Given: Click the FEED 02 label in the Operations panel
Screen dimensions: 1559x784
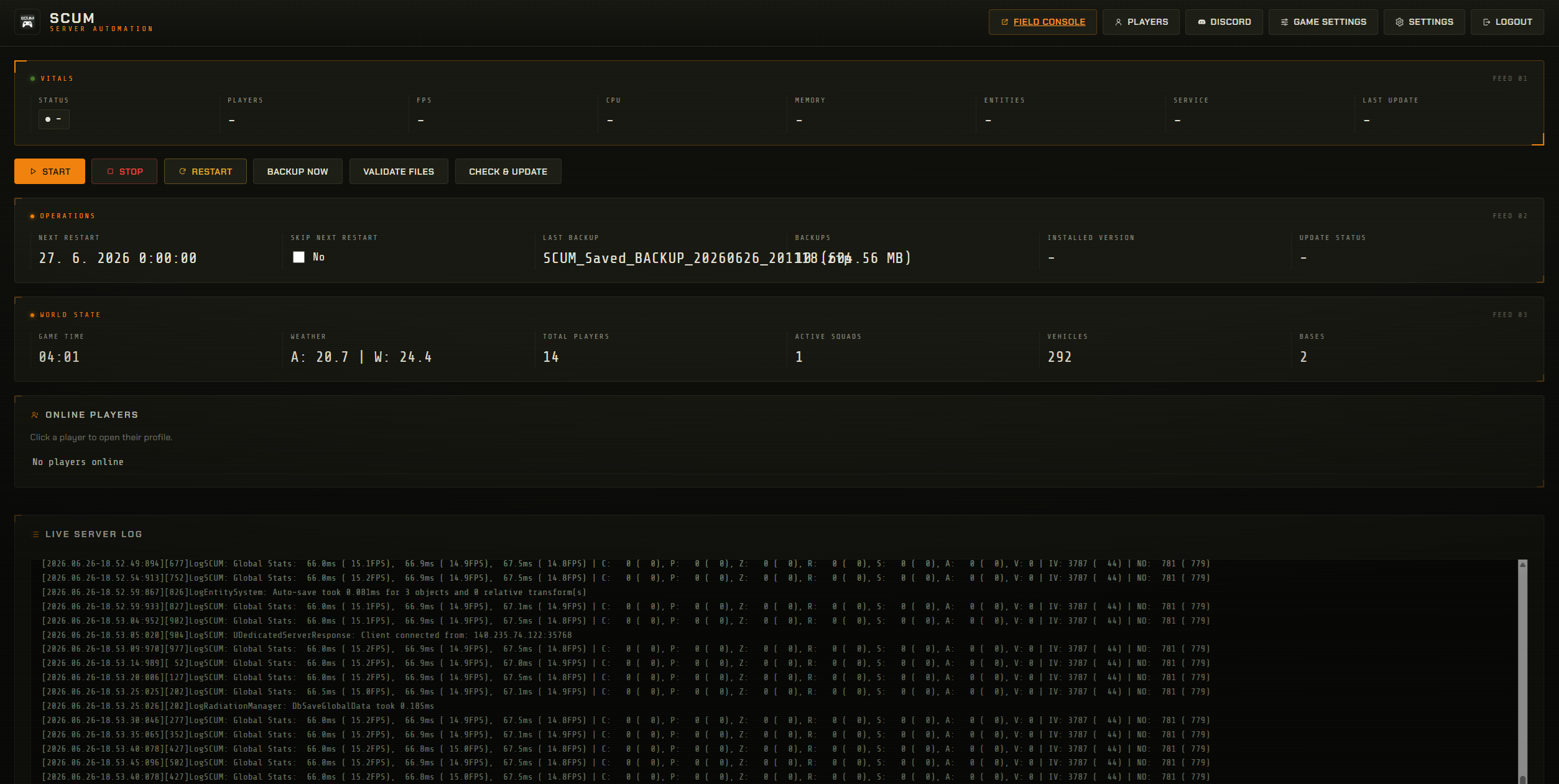Looking at the screenshot, I should point(1510,216).
